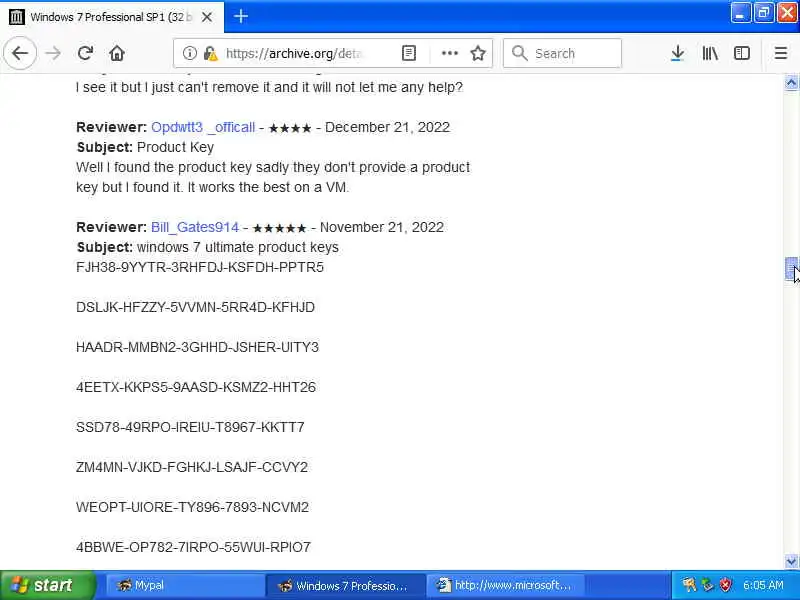Open page actions three-dot menu
Image resolution: width=800 pixels, height=600 pixels.
click(x=449, y=53)
